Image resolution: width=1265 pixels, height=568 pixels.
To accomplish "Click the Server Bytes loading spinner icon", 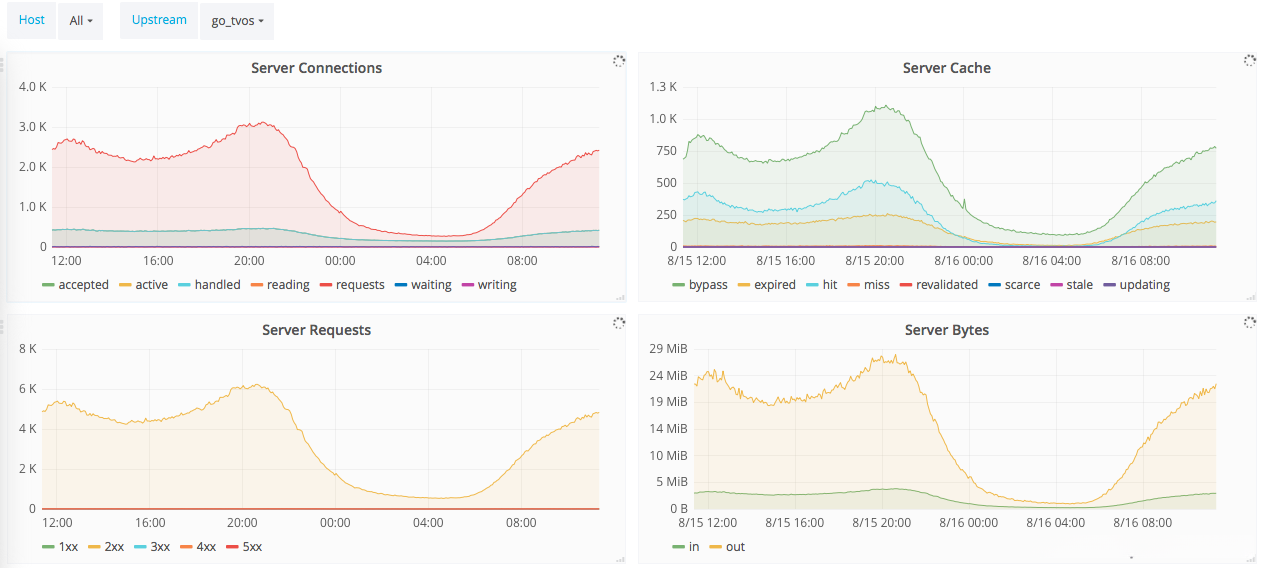I will click(x=1249, y=323).
